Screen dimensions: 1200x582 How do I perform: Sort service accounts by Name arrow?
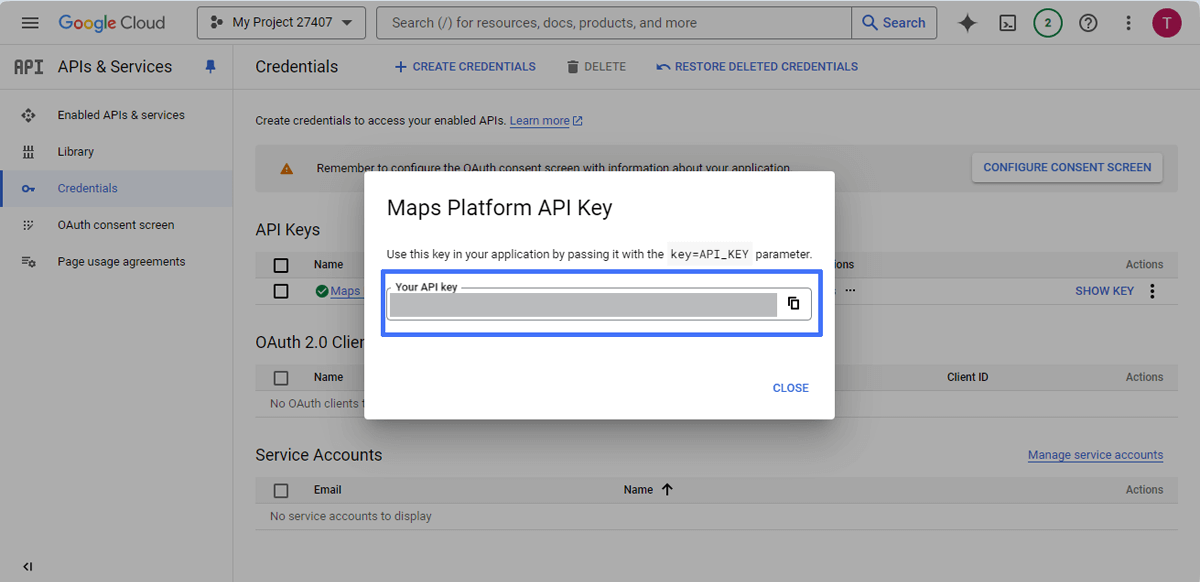click(667, 490)
